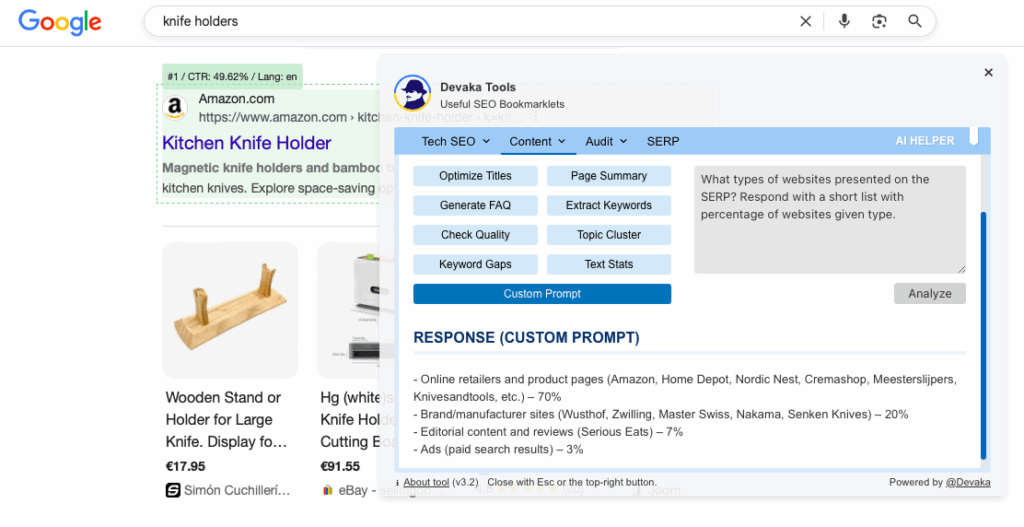Click the panel's blue vertical scrollbar
Screen dimensions: 1024x527
[983, 336]
